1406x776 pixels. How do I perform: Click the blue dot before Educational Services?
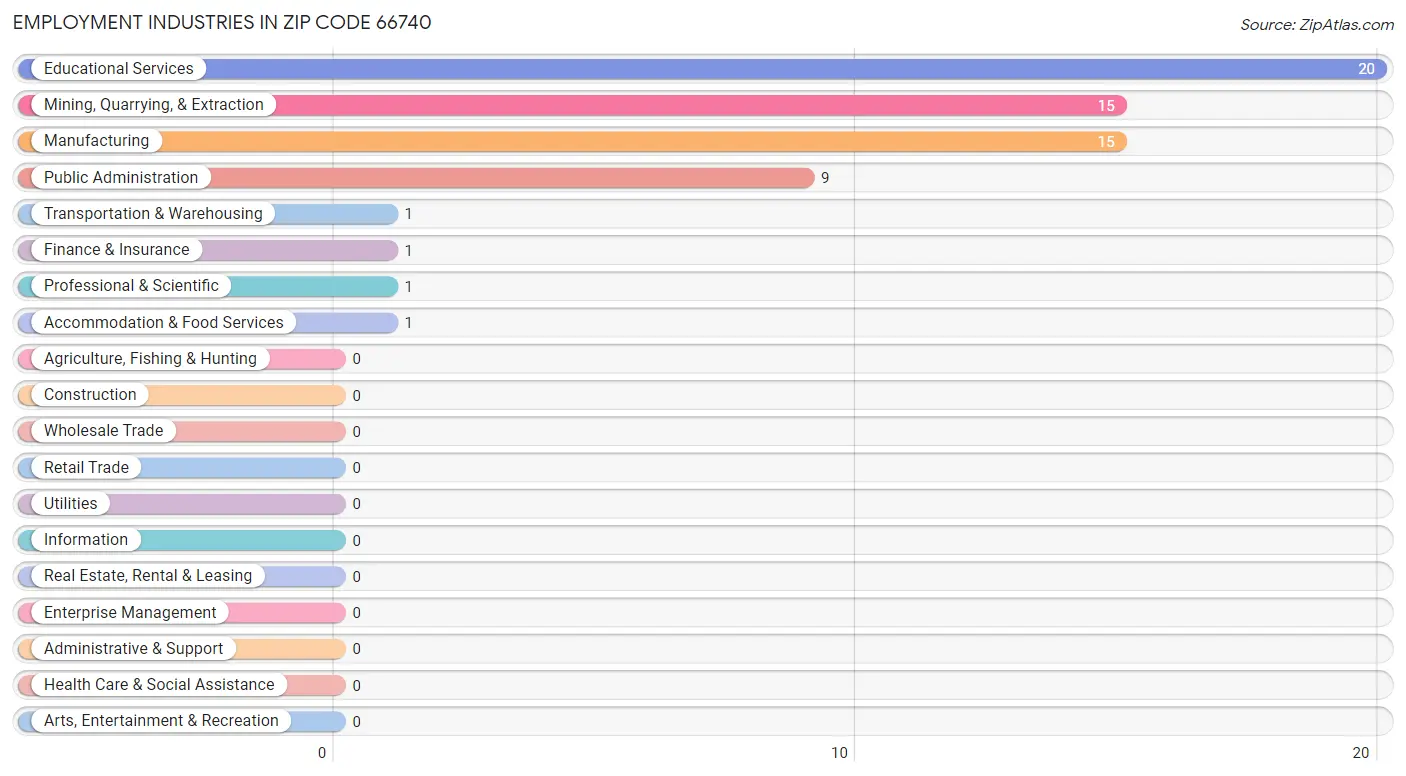pyautogui.click(x=27, y=69)
